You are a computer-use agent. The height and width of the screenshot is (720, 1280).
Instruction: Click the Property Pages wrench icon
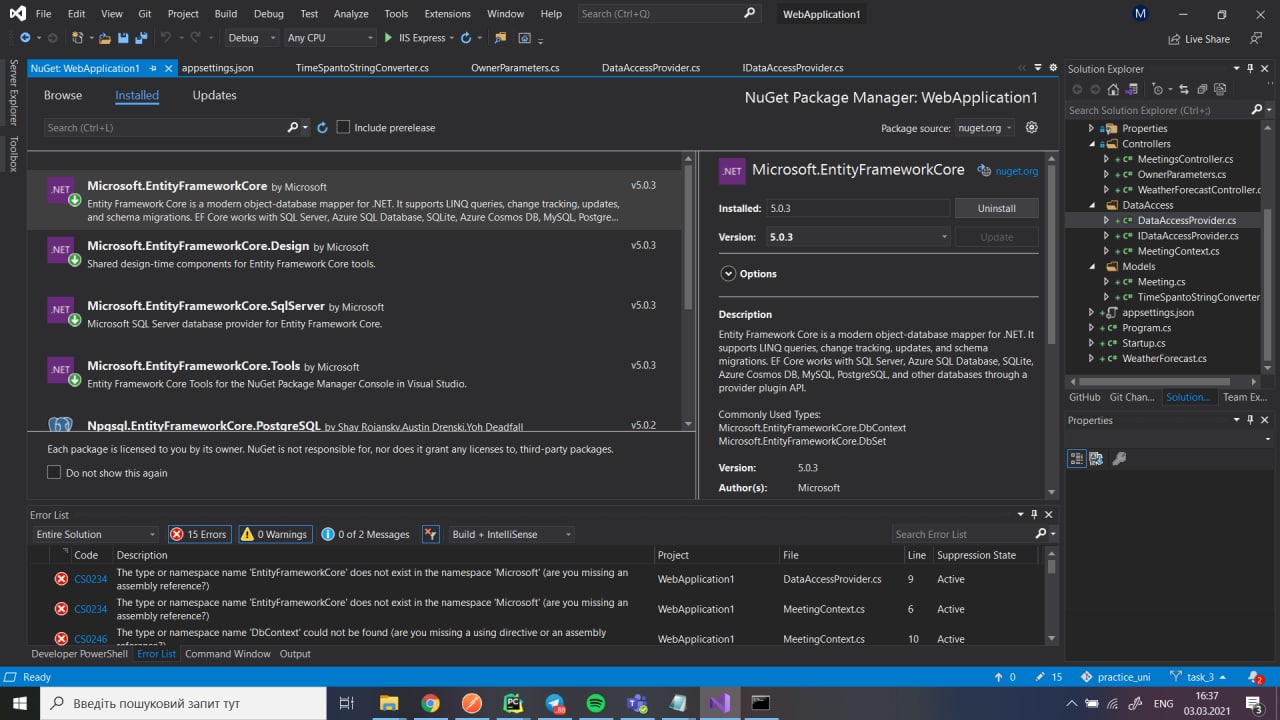(1119, 458)
